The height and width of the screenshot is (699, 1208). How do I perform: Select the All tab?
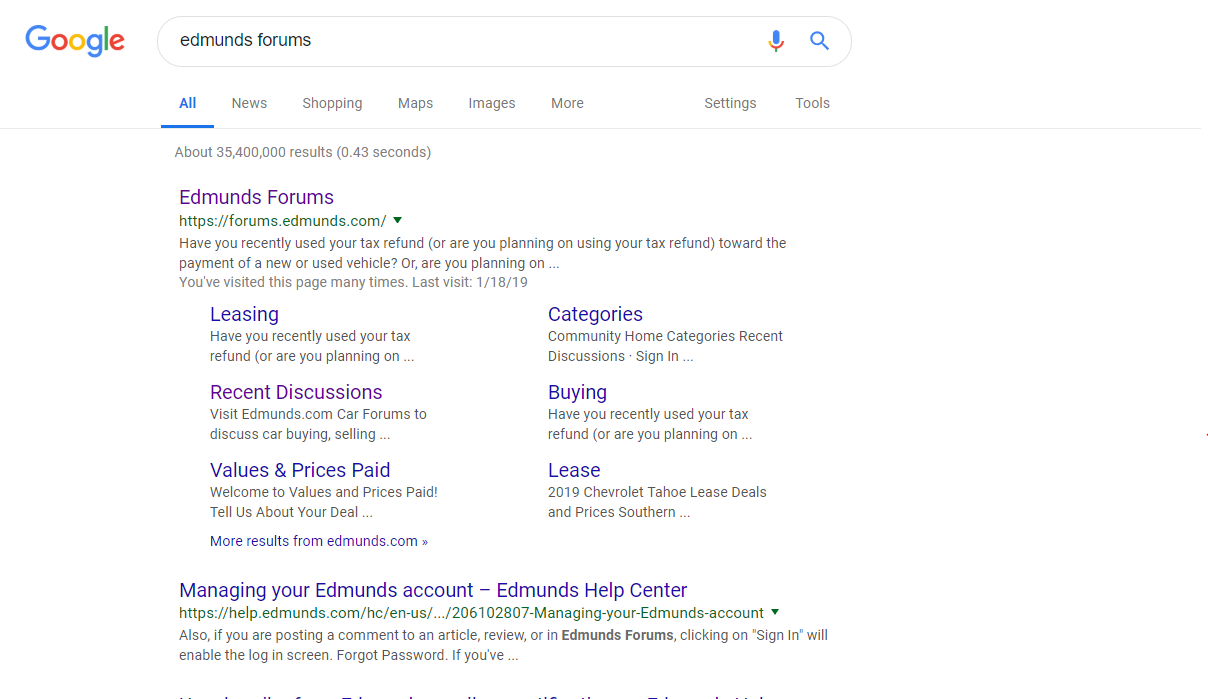[188, 103]
